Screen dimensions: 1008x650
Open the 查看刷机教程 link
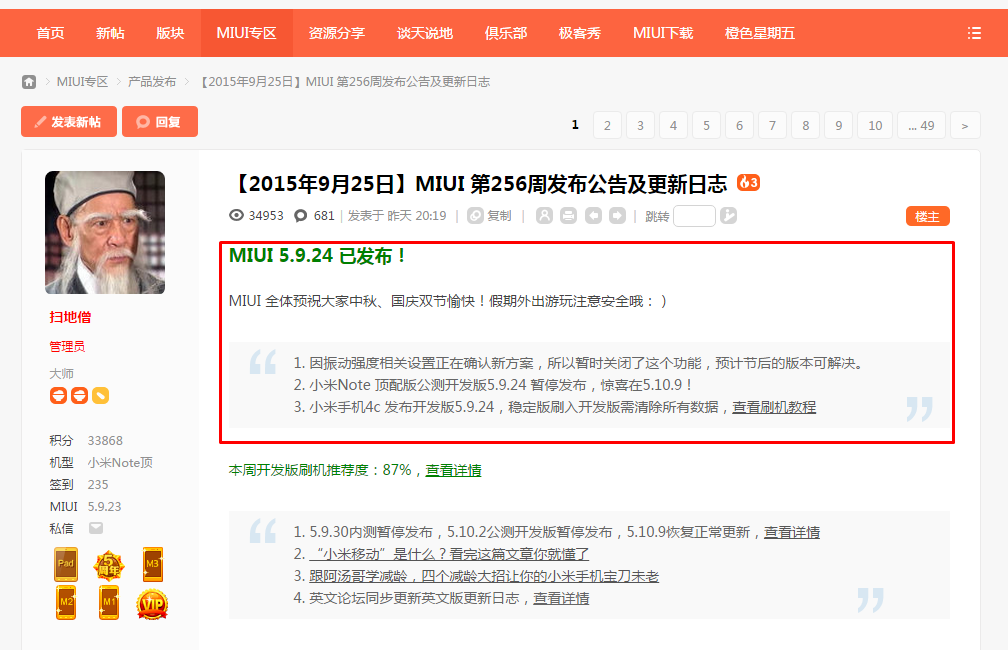coord(774,407)
